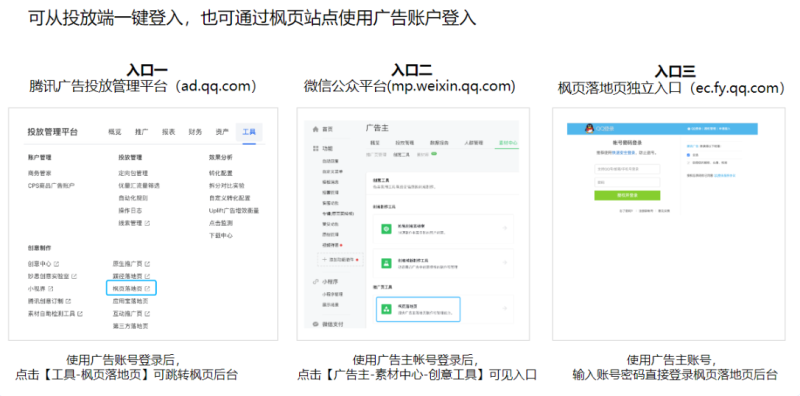Click external-link icon beside 枫页落地页
Image resolution: width=800 pixels, height=396 pixels.
pos(147,288)
